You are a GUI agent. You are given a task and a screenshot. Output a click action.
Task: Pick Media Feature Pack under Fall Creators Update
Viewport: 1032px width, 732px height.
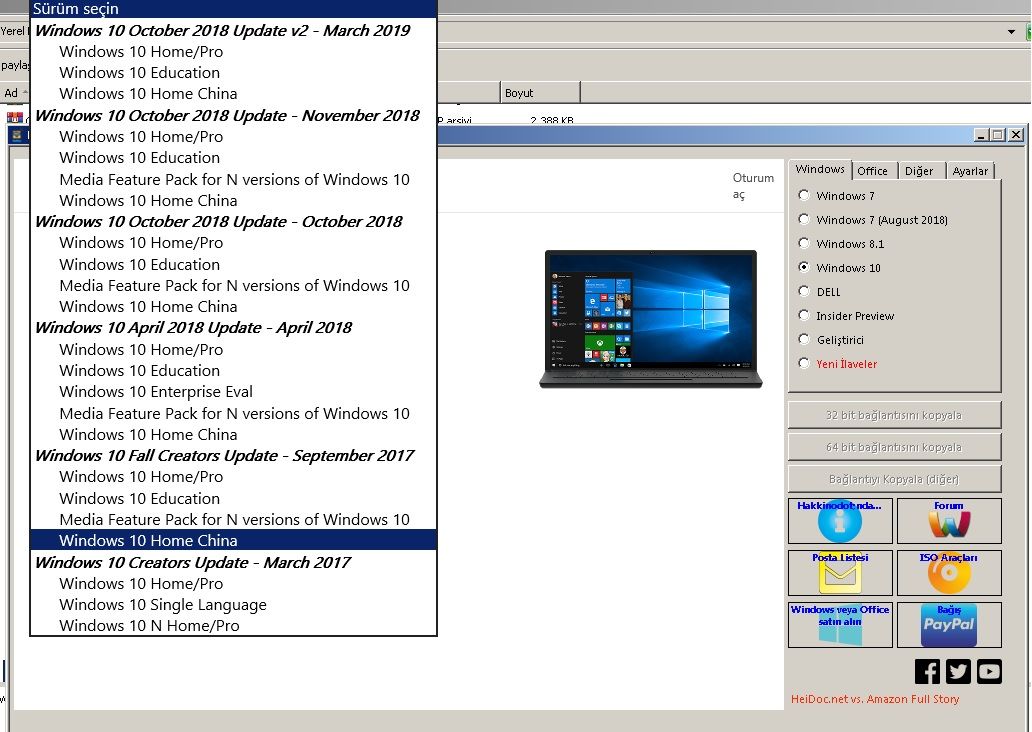[x=234, y=519]
